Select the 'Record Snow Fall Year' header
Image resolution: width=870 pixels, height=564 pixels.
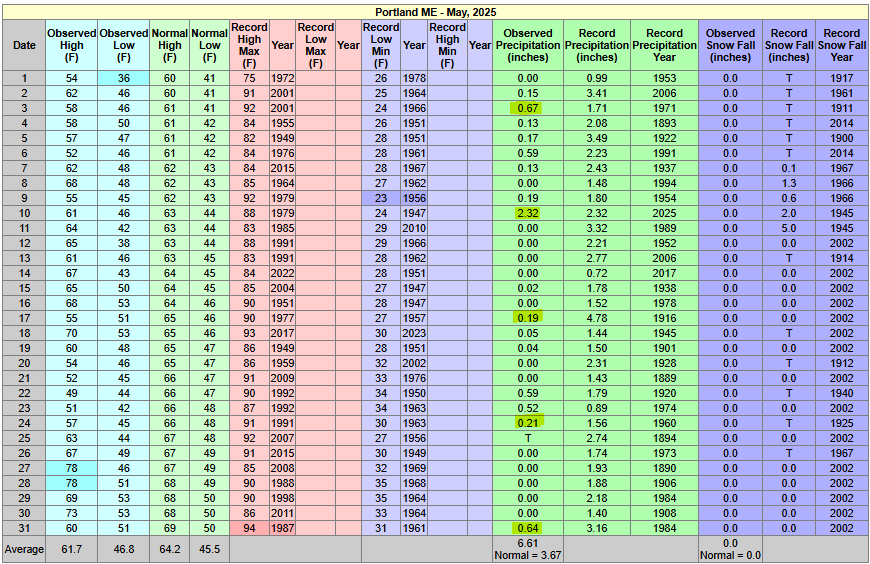click(x=841, y=45)
